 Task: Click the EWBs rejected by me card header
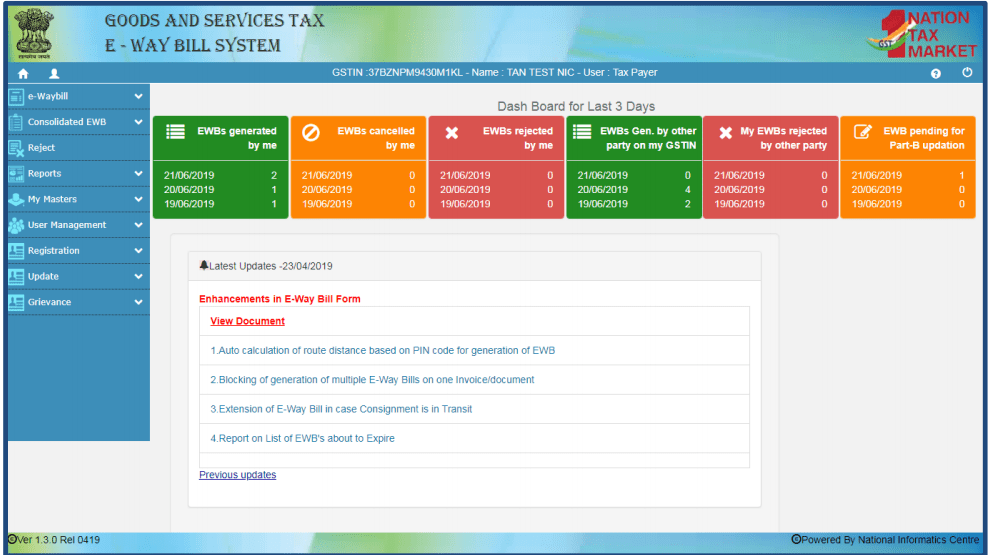(x=496, y=138)
